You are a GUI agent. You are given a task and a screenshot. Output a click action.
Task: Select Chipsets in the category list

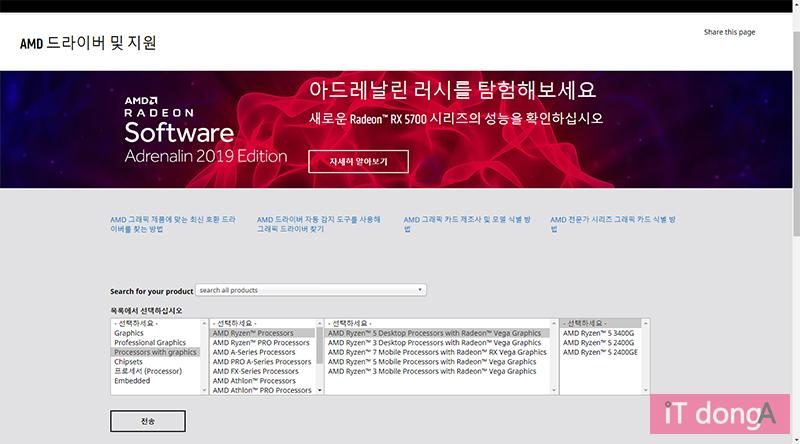coord(129,362)
